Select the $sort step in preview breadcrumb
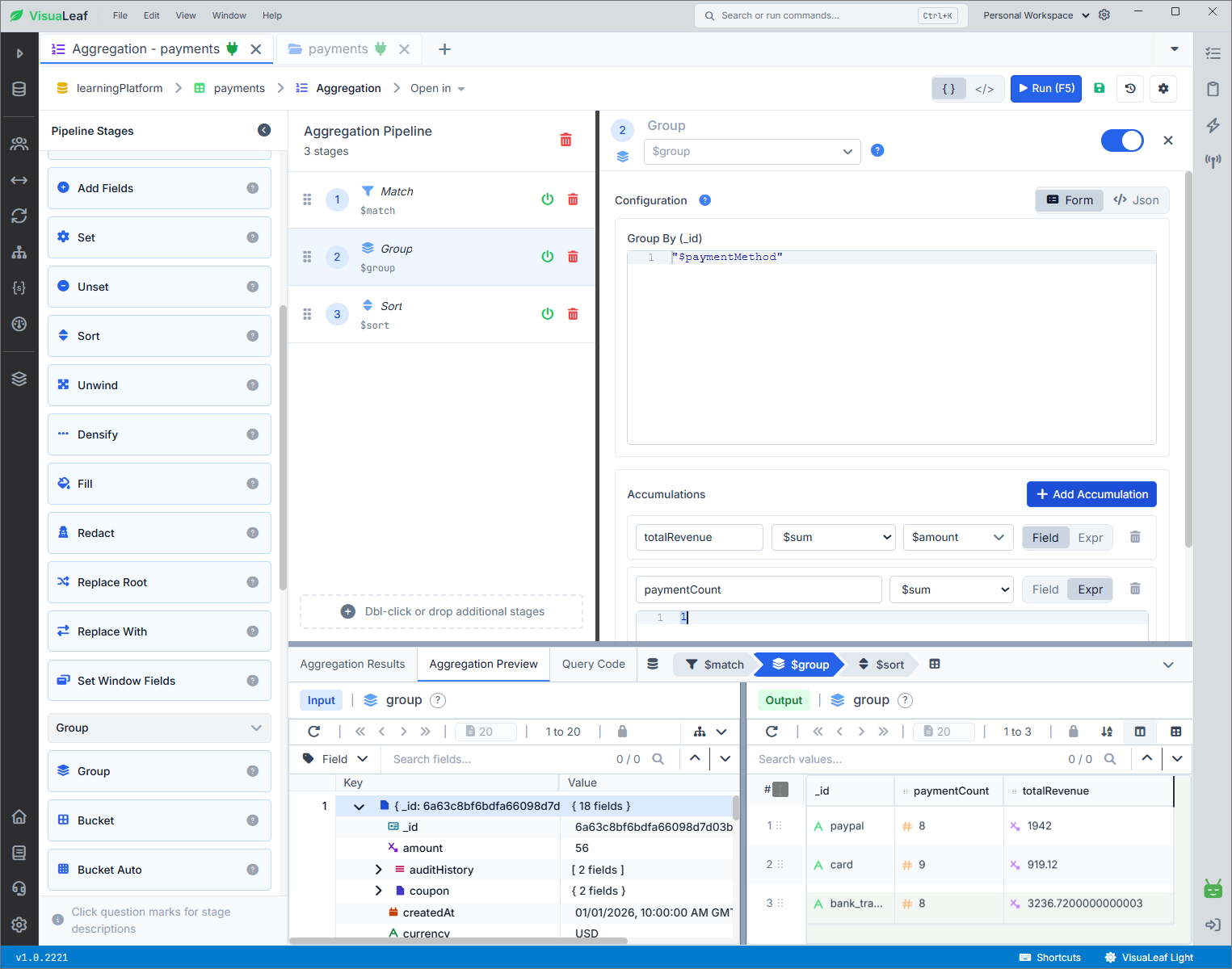This screenshot has height=969, width=1232. (881, 664)
